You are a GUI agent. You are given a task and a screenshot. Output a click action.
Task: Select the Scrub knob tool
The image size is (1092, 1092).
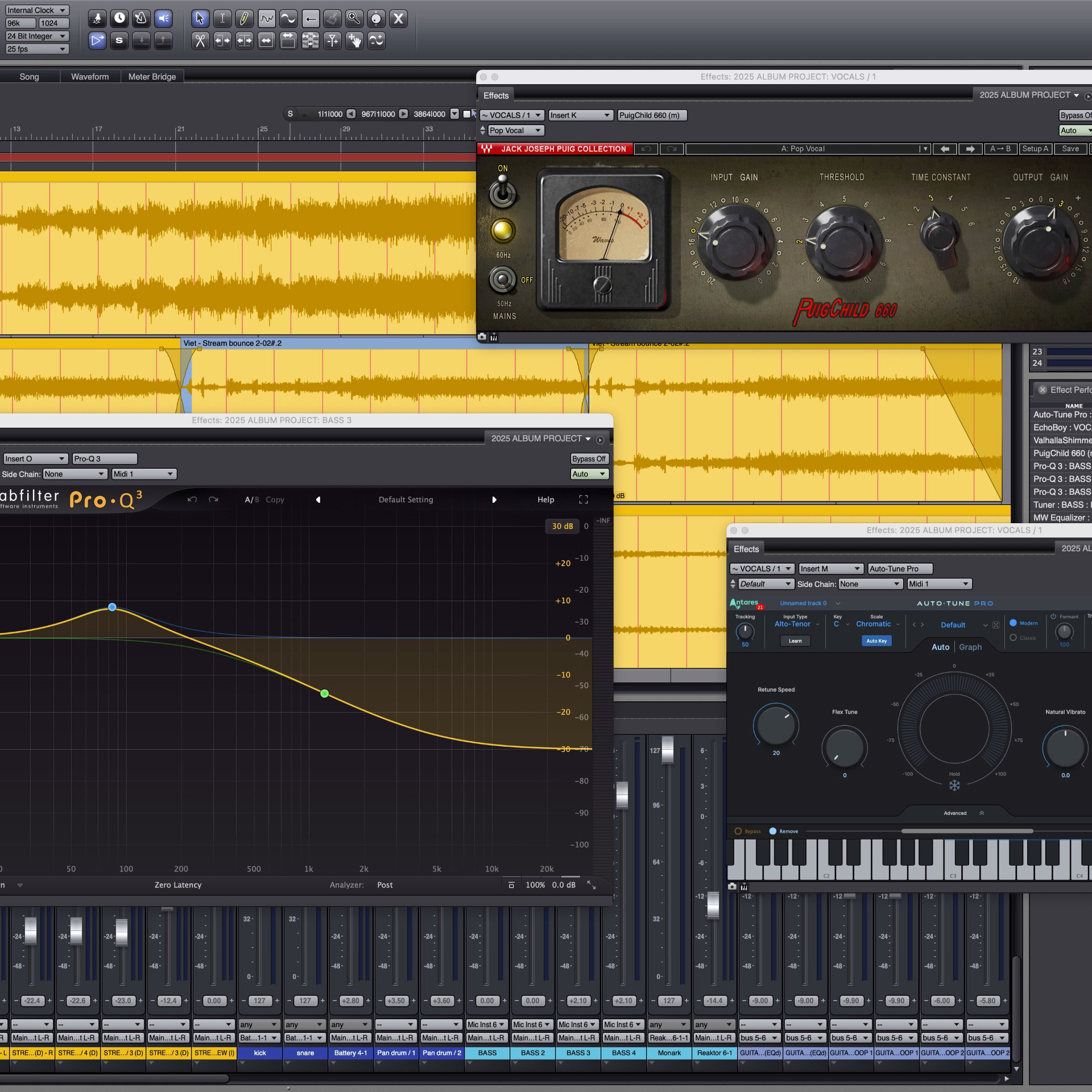[x=377, y=19]
